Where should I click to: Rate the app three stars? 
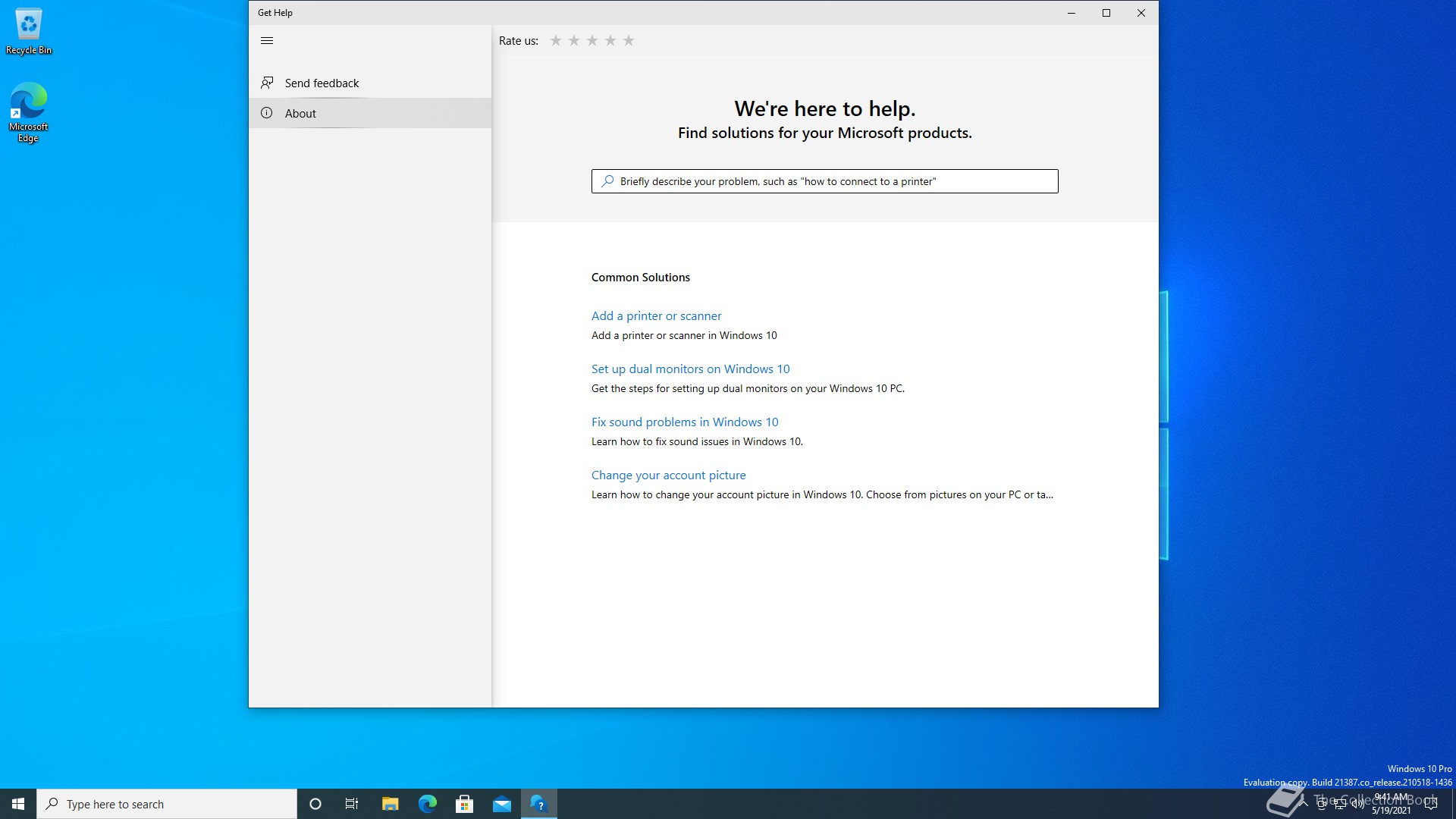click(x=592, y=41)
